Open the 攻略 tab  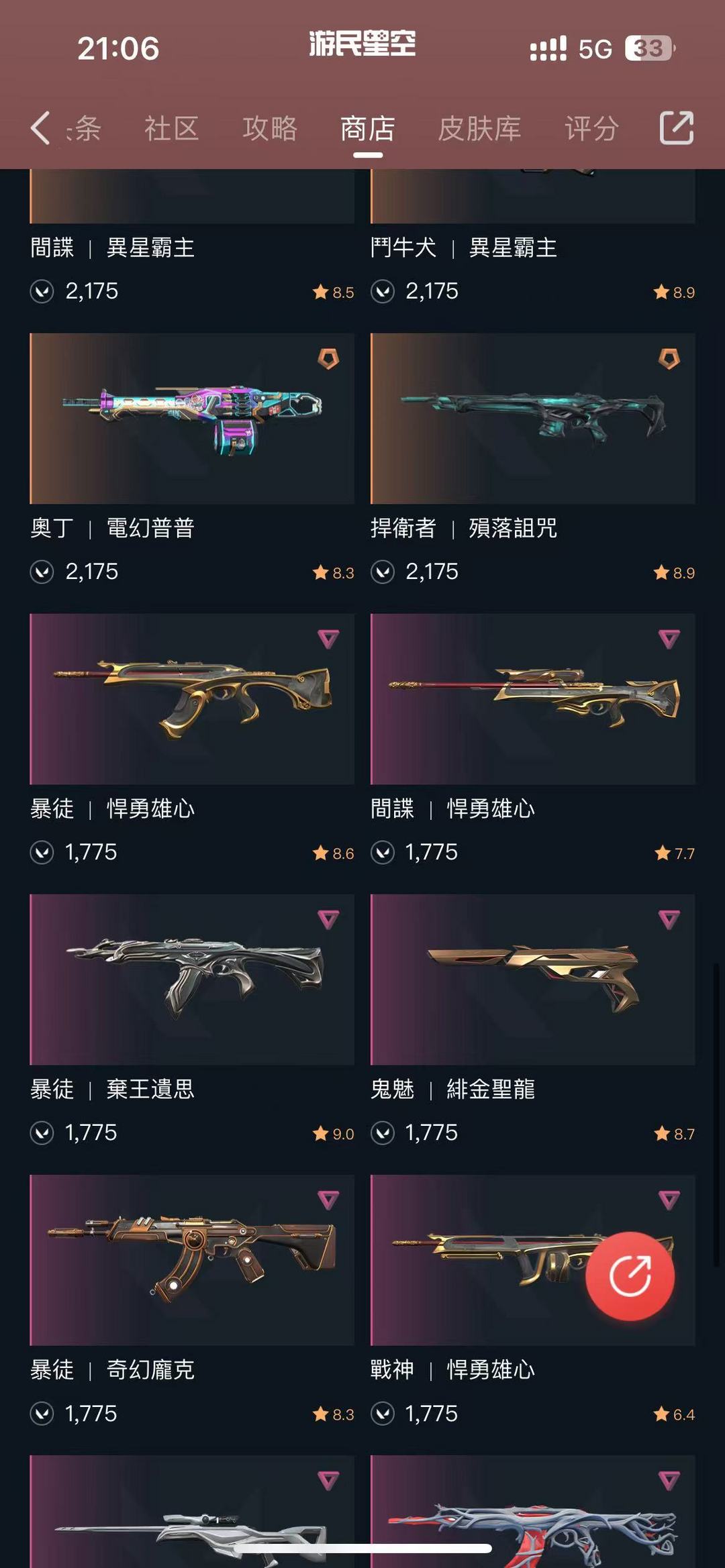(270, 128)
